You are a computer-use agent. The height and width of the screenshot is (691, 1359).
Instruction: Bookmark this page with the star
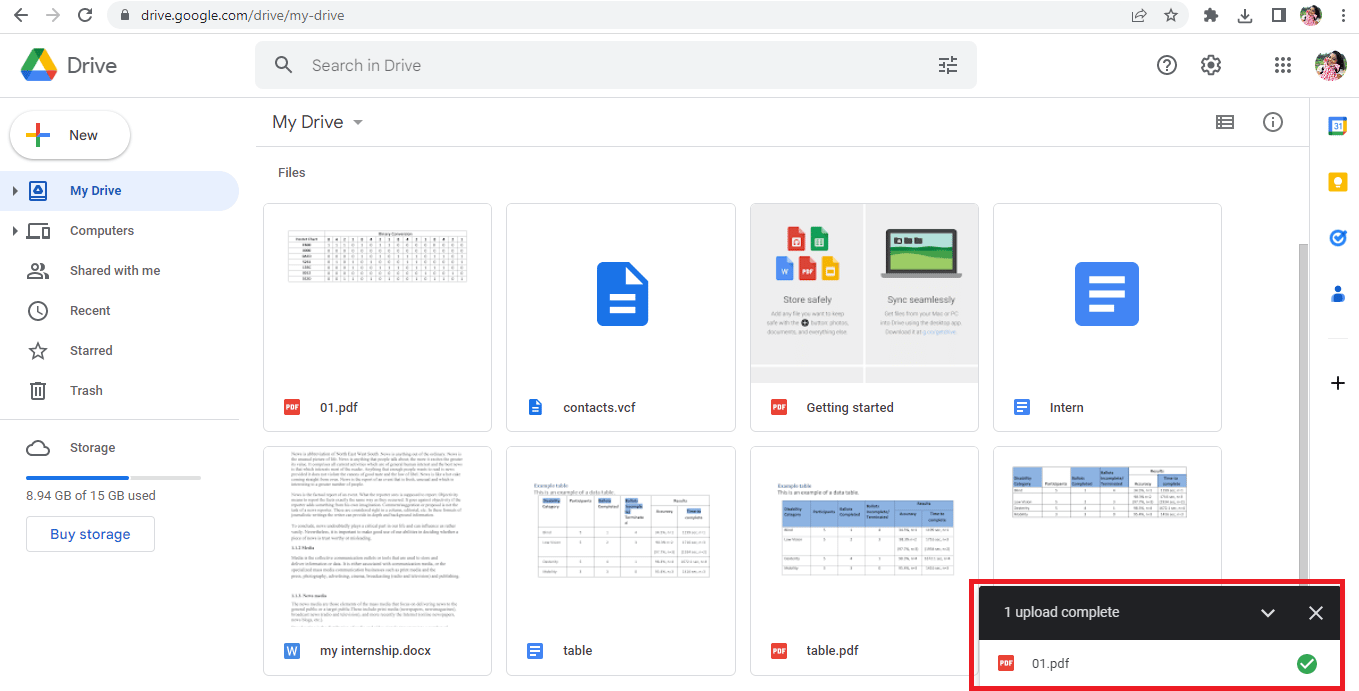tap(1171, 15)
